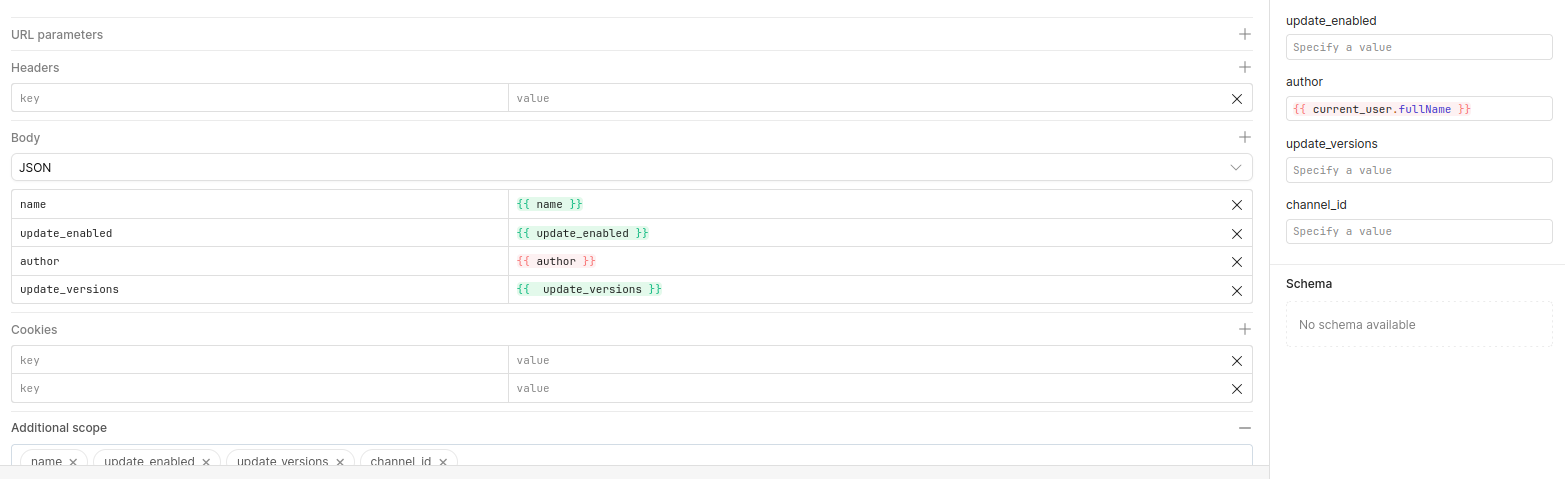The height and width of the screenshot is (479, 1565).
Task: Remove the name tag from Additional scope
Action: 73,462
